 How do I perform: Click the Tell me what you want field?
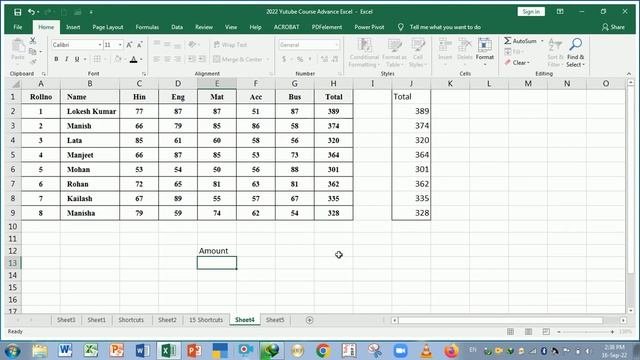[445, 27]
